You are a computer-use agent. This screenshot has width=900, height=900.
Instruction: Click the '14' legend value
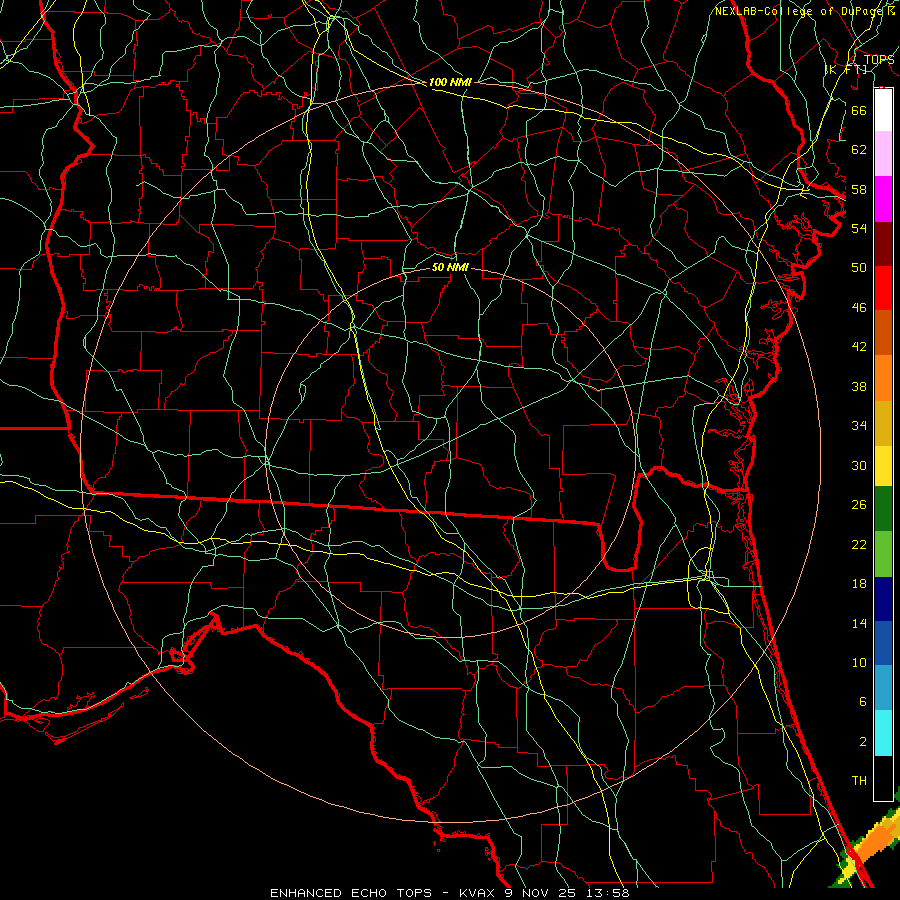[859, 623]
